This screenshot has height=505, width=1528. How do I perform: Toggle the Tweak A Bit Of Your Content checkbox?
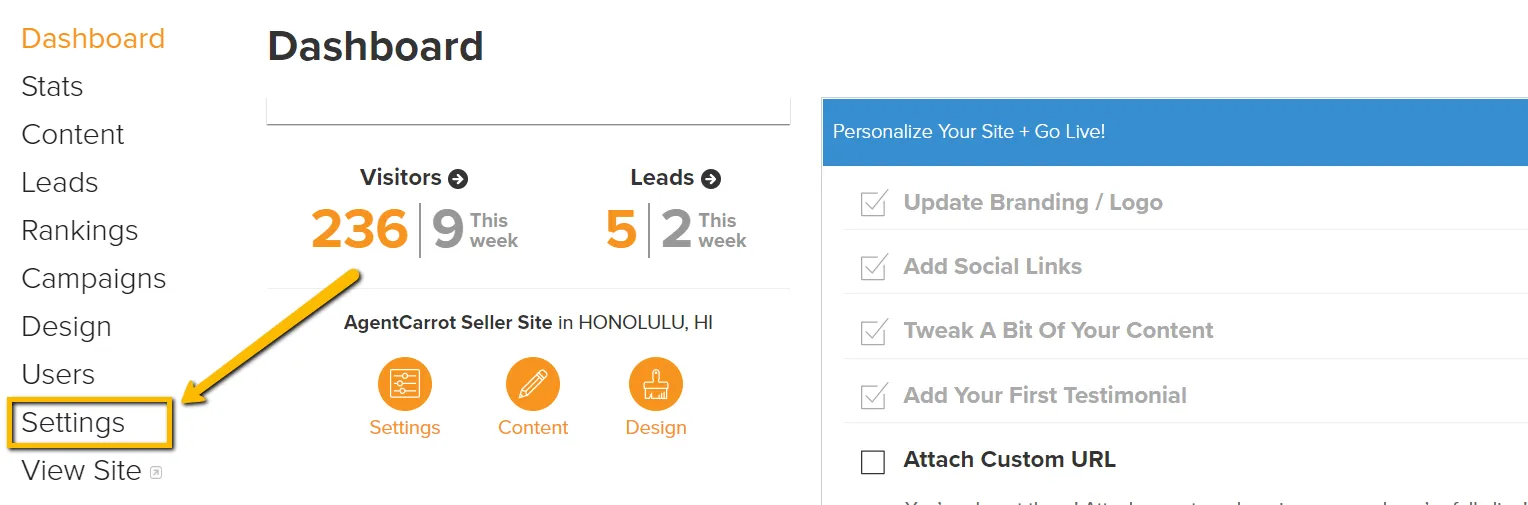click(x=873, y=331)
